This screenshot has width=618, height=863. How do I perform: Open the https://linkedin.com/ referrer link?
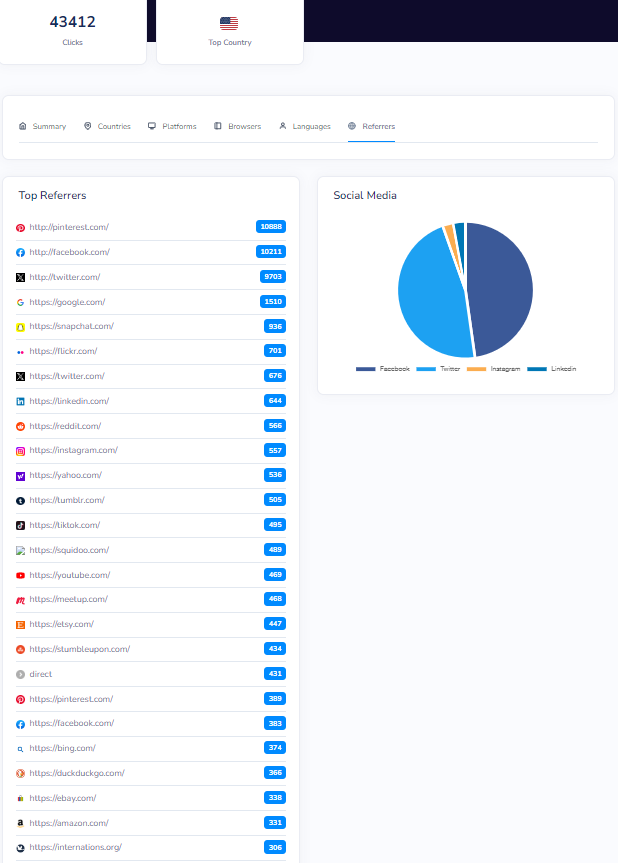[69, 401]
